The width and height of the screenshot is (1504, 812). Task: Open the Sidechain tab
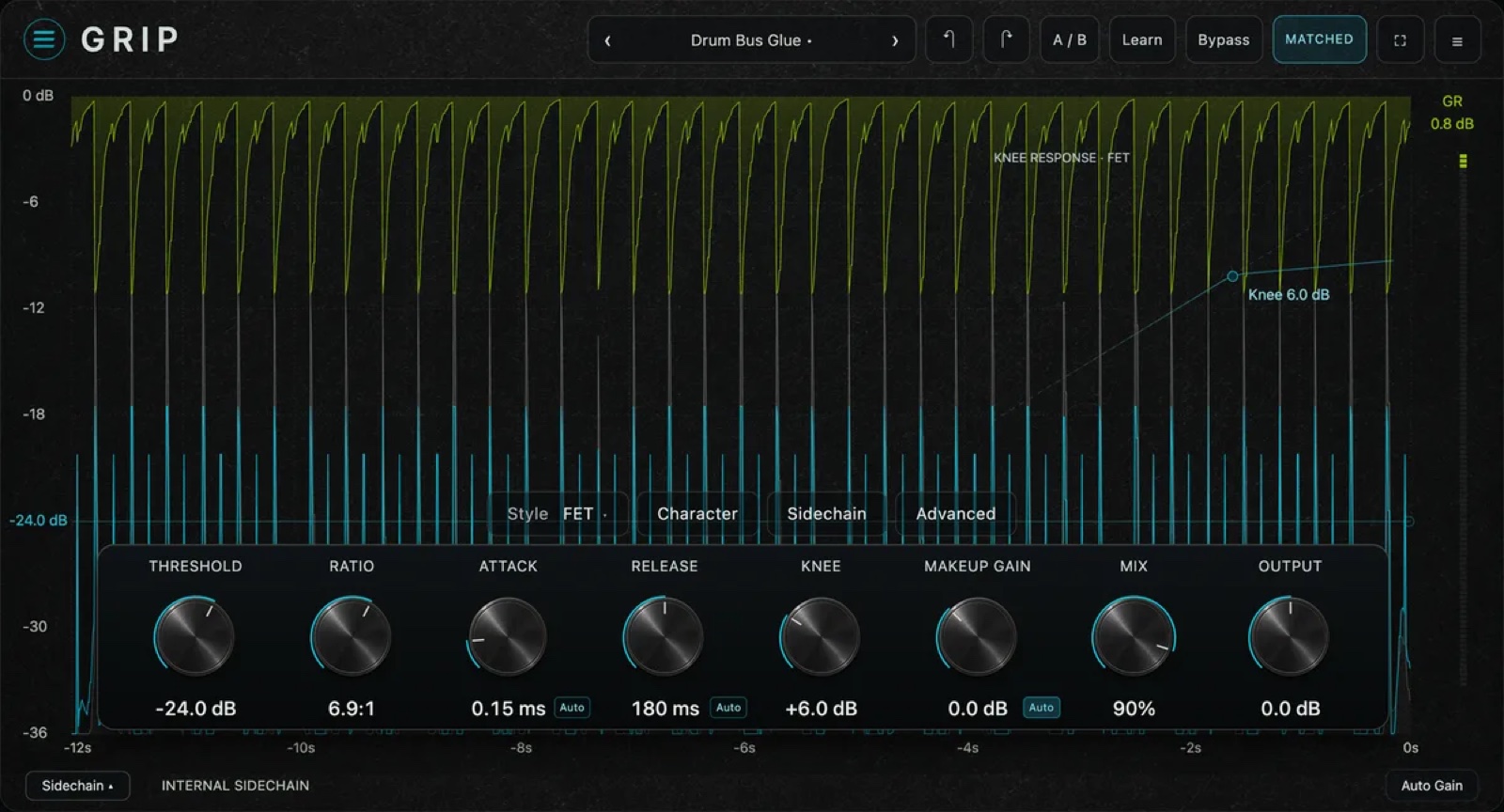826,514
